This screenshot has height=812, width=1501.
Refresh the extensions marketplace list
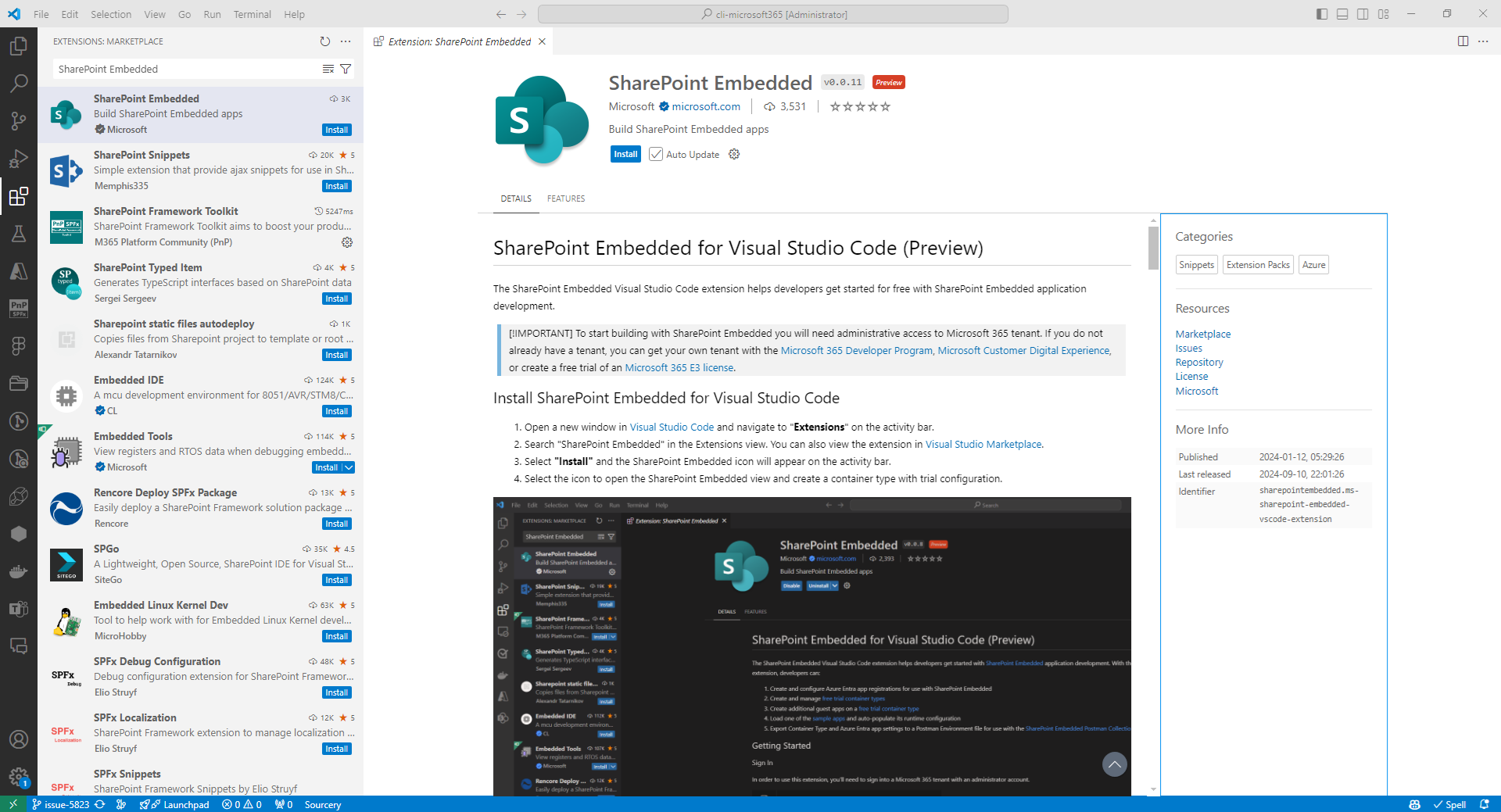(326, 41)
